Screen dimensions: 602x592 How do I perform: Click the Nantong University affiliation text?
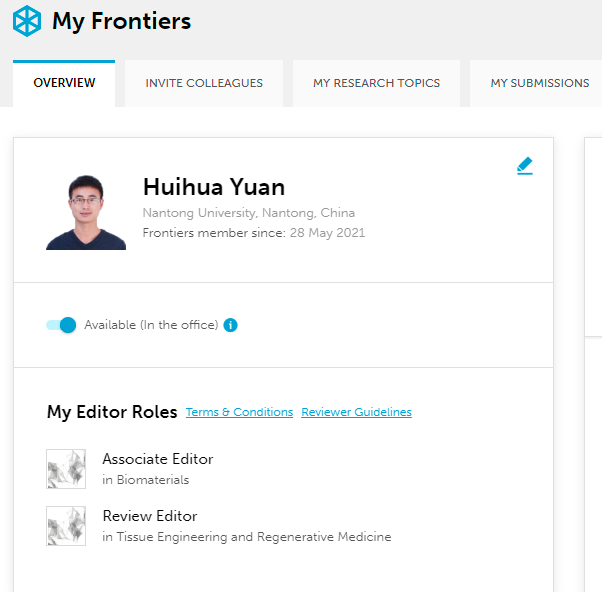(x=249, y=213)
